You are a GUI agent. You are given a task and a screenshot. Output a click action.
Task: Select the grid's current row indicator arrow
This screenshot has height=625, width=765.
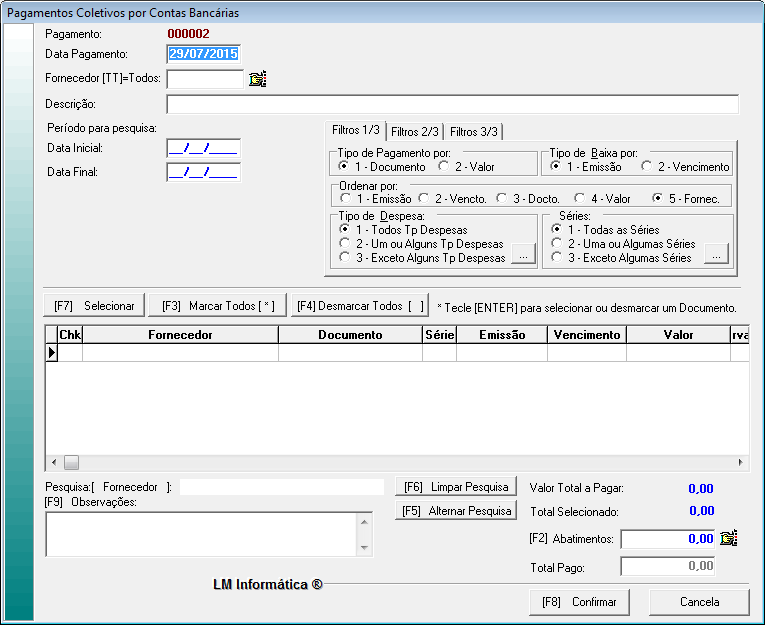(52, 352)
